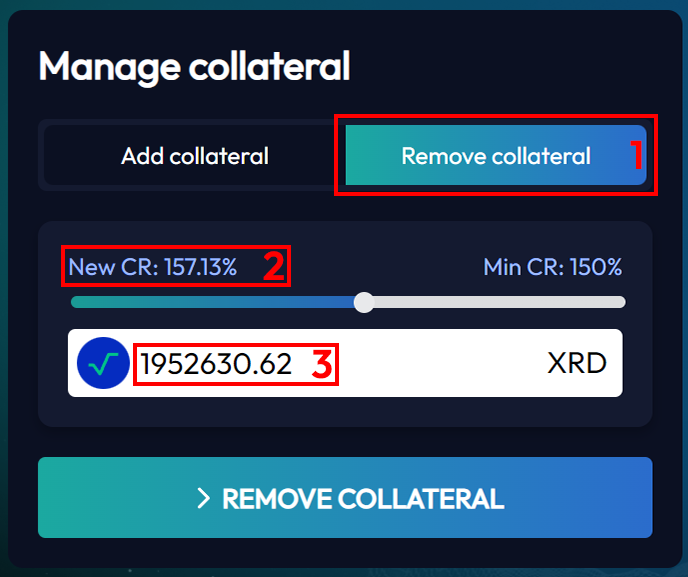Click the XRD token logo icon
688x577 pixels.
[103, 363]
